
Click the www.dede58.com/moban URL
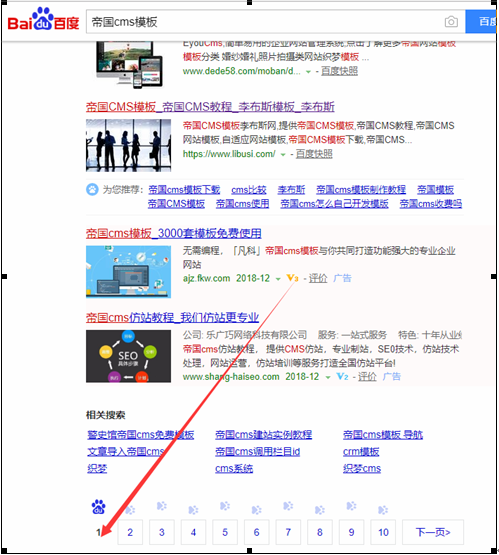(x=242, y=71)
